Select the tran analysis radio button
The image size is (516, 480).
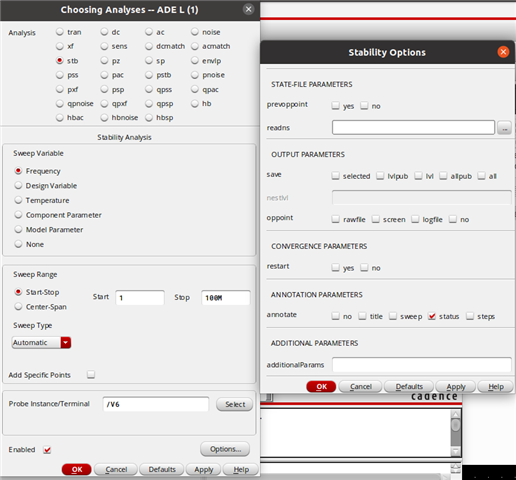coord(60,32)
